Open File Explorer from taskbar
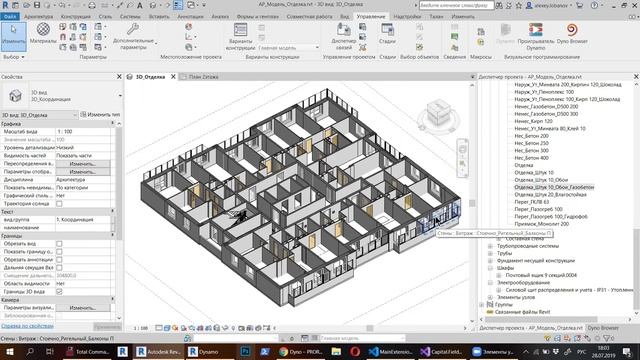This screenshot has height=360, width=640. 336,351
